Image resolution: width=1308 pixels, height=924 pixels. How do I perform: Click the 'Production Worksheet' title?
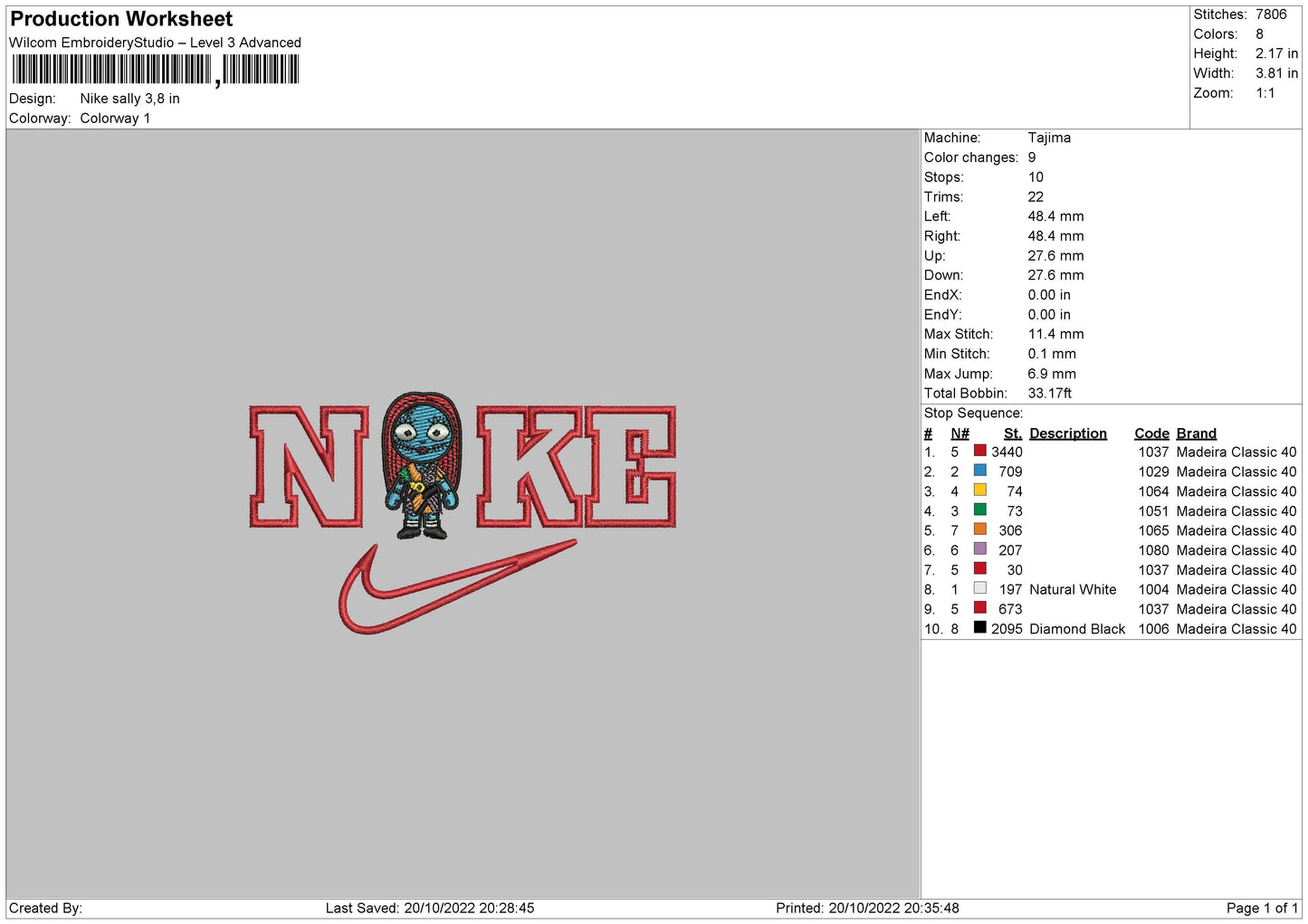[x=121, y=19]
